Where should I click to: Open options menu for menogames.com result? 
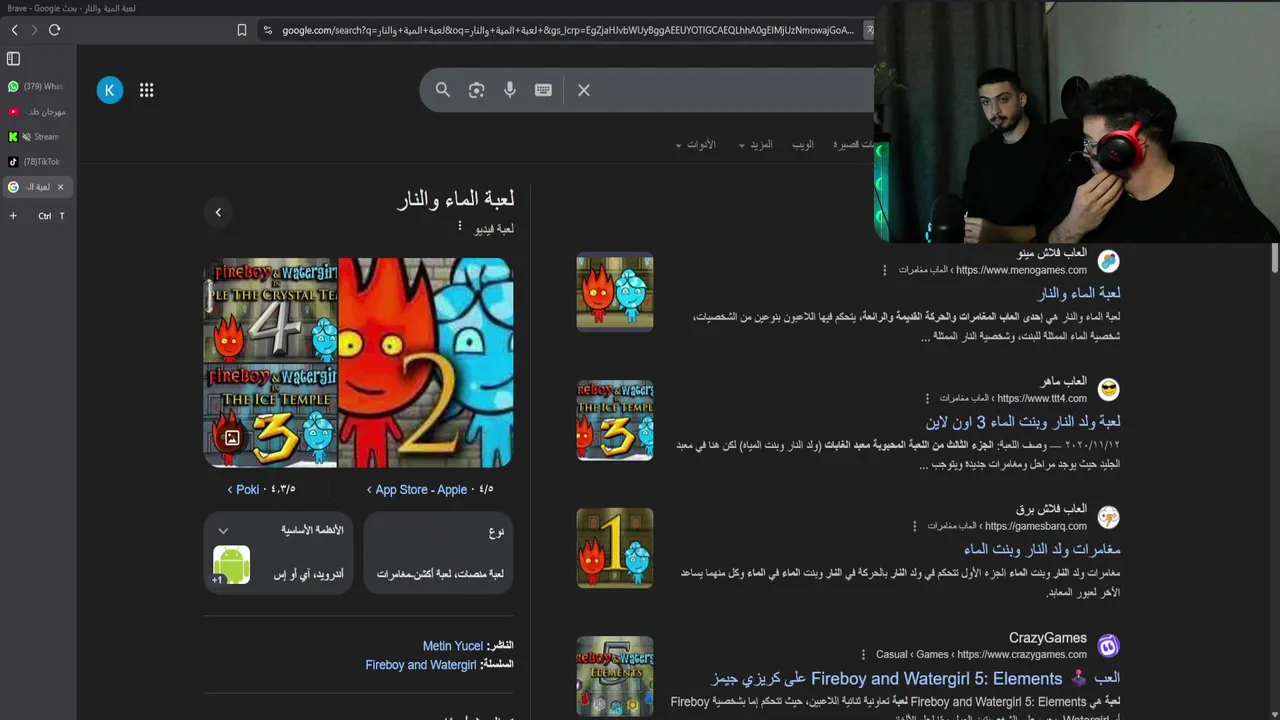coord(884,270)
